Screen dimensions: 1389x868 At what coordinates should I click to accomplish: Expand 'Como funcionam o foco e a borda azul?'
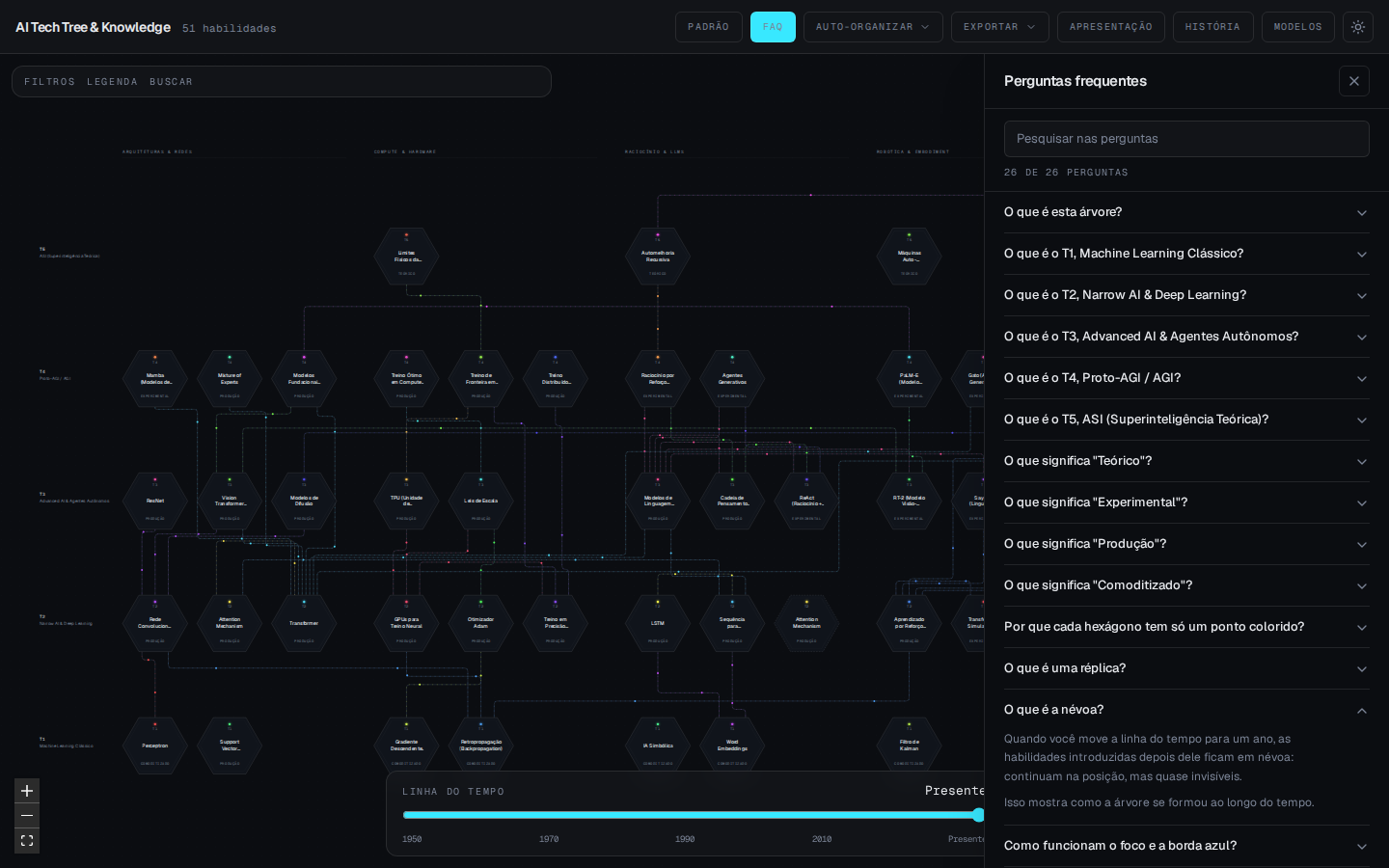click(x=1186, y=846)
